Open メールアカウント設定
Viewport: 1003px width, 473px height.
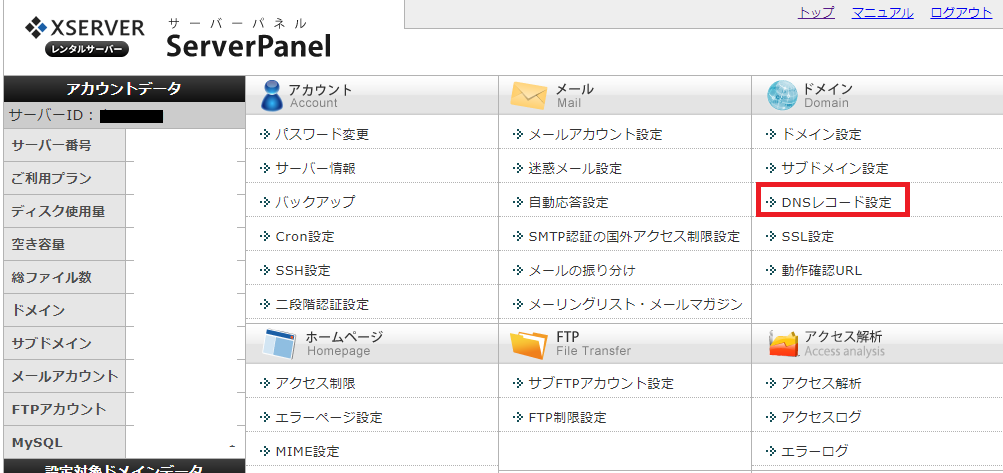(x=596, y=134)
